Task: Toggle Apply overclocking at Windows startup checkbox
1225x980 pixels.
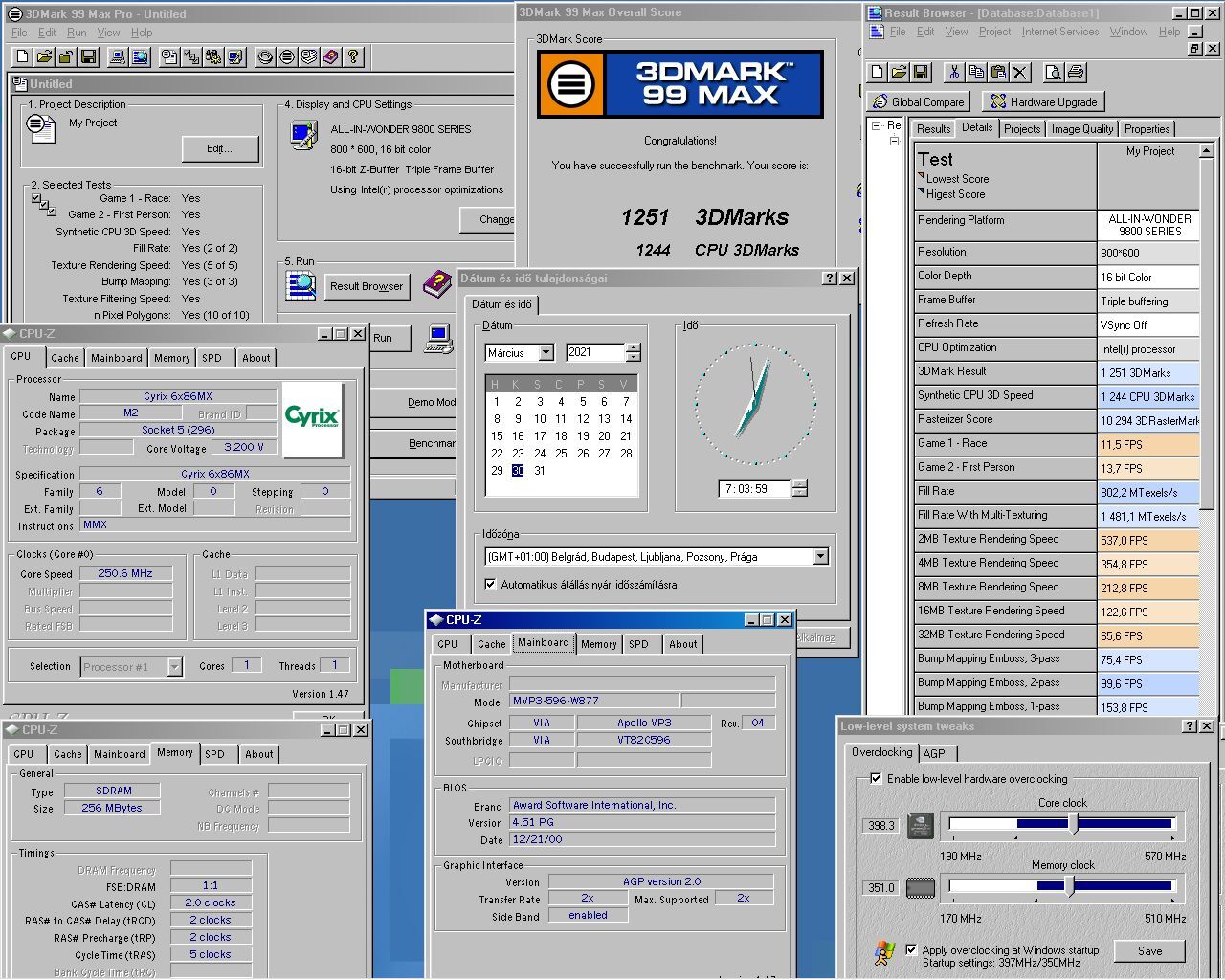Action: (911, 949)
